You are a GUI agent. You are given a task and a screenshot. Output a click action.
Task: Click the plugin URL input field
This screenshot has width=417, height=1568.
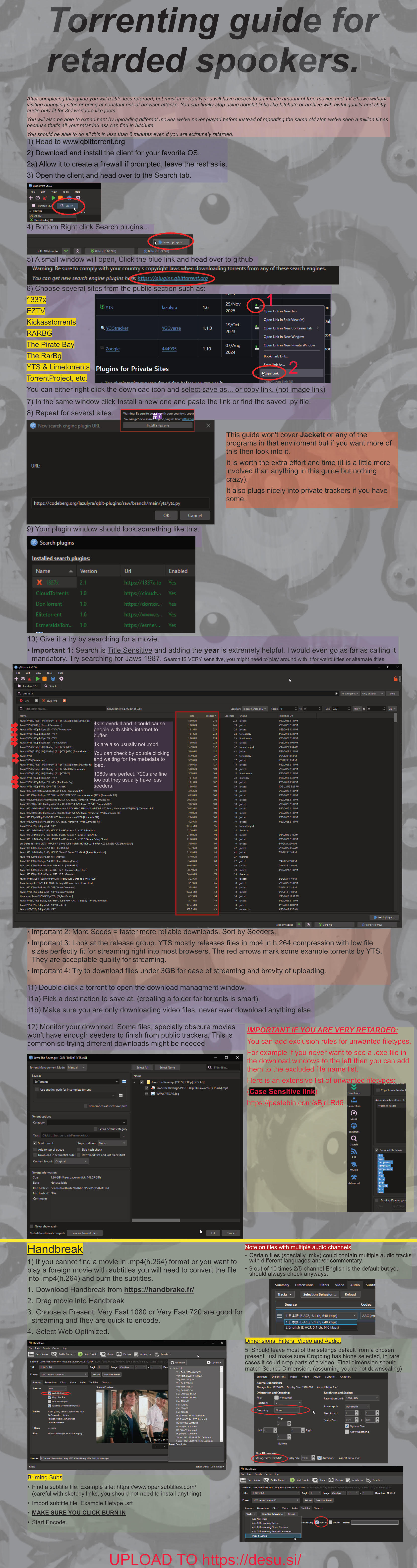(120, 504)
